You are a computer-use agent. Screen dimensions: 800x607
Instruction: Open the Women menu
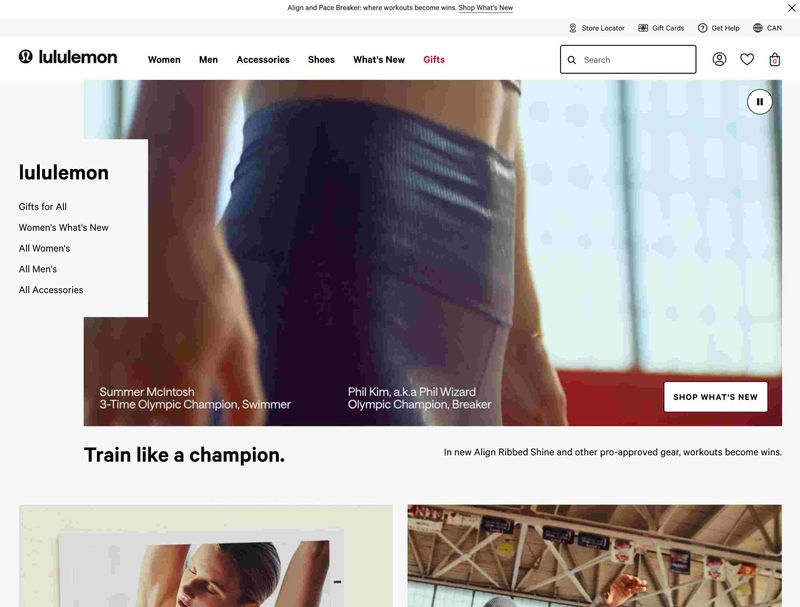point(164,60)
